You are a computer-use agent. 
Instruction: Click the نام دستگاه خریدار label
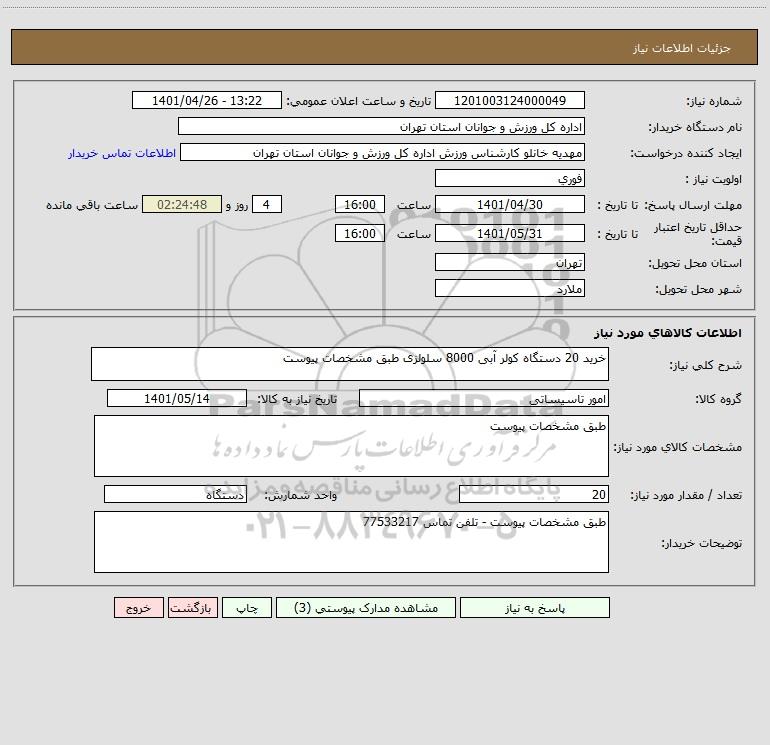695,128
